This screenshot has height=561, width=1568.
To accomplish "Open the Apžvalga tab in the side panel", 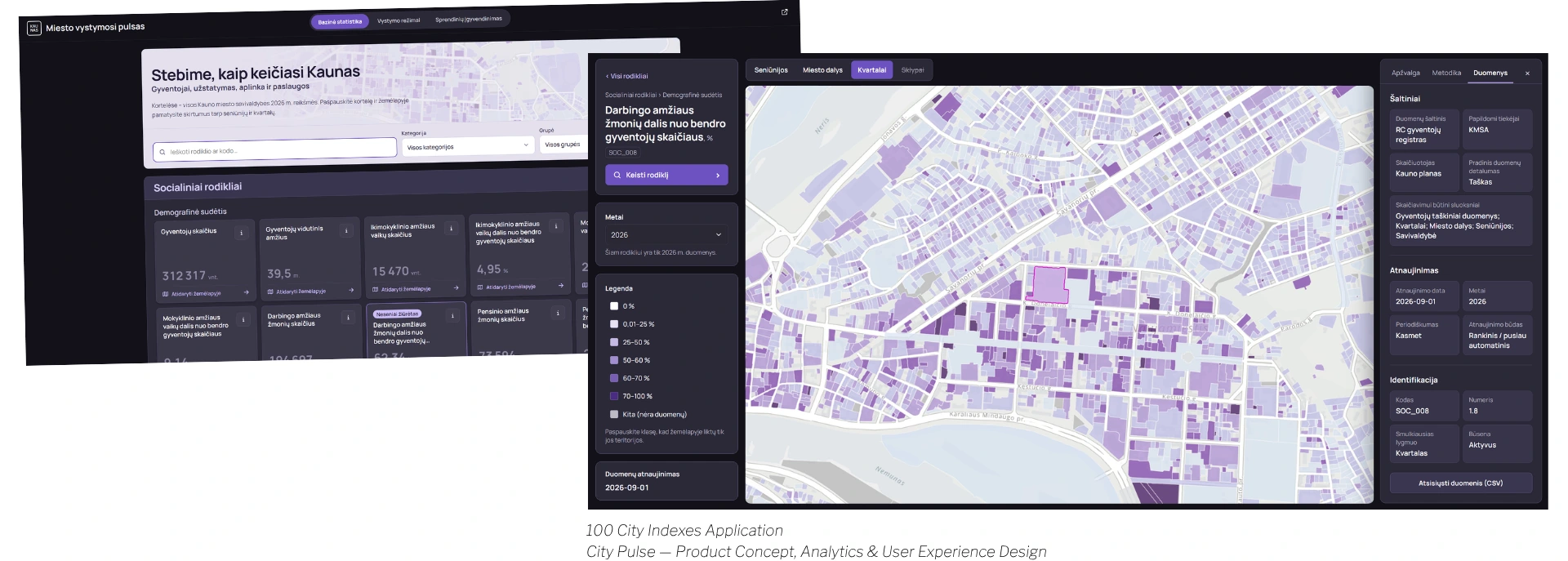I will (x=1405, y=73).
